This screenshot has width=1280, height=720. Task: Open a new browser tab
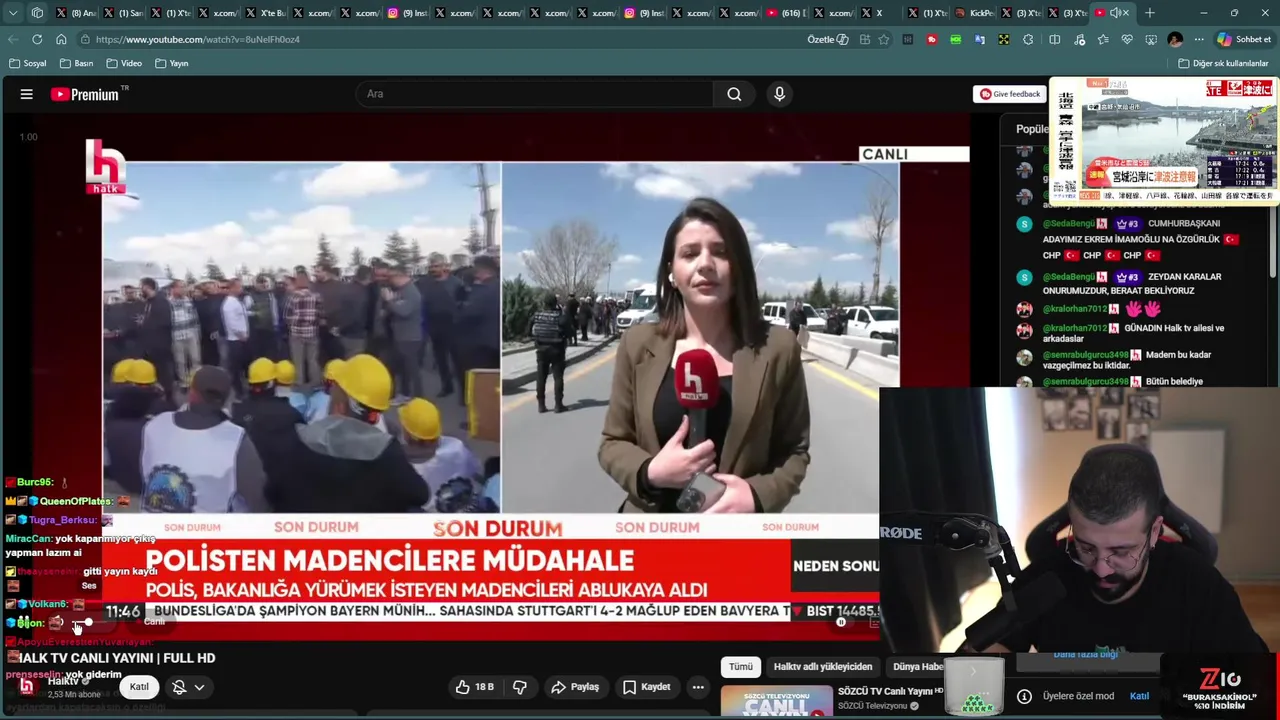click(1150, 13)
